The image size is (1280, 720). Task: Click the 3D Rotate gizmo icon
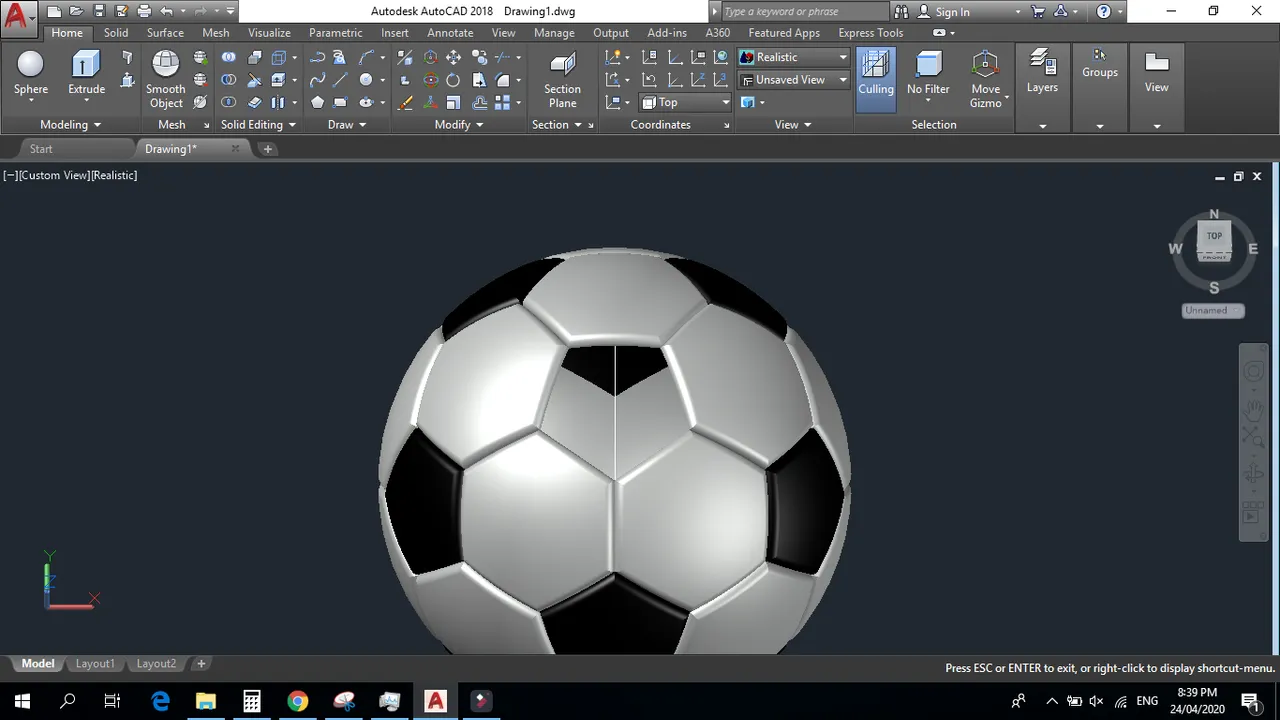[x=430, y=80]
